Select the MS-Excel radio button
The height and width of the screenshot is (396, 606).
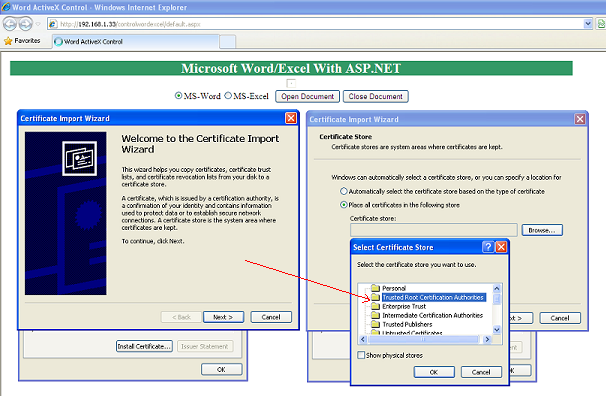pos(228,95)
